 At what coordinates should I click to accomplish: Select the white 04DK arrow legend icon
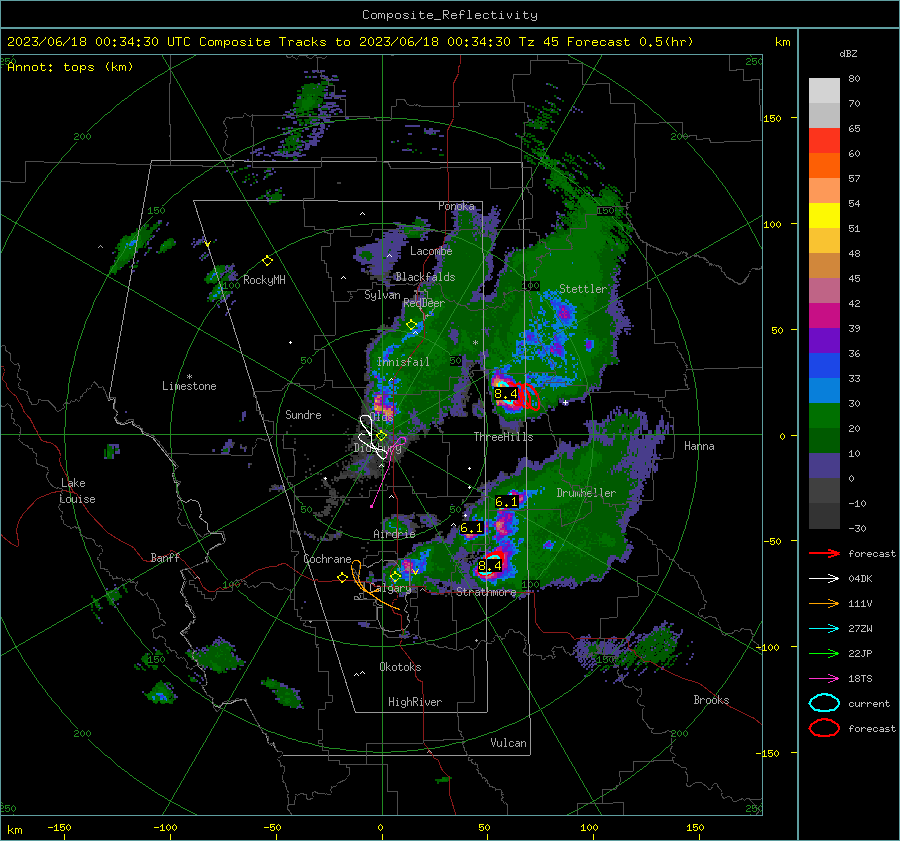(824, 579)
